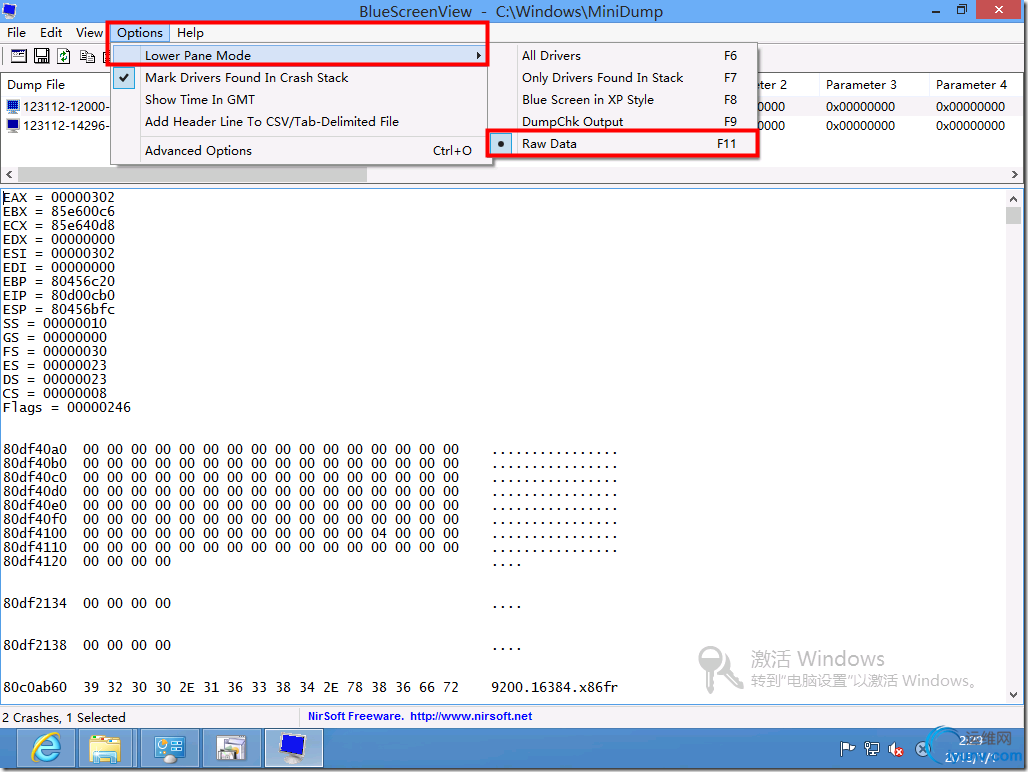The height and width of the screenshot is (772, 1028).
Task: Click the BlueScreenView taskbar icon
Action: point(293,748)
